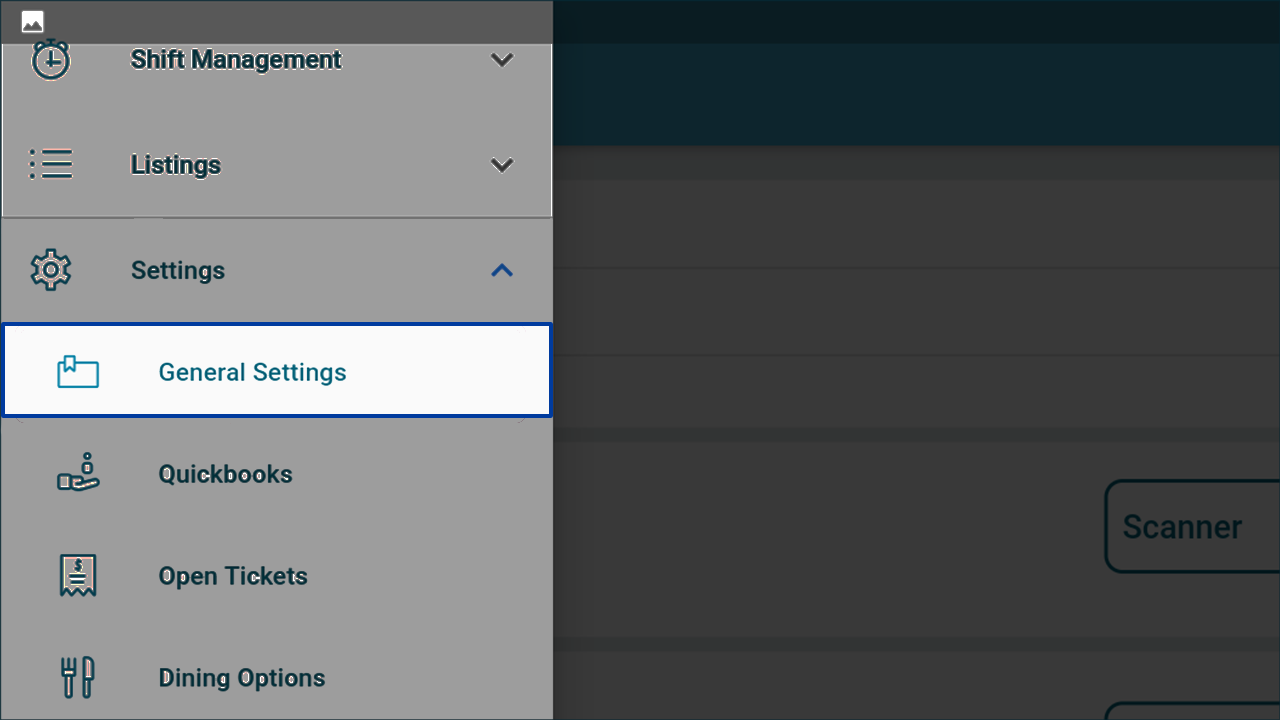Click the Shift Management stopwatch icon
Screen dimensions: 1280x720
pyautogui.click(x=51, y=60)
